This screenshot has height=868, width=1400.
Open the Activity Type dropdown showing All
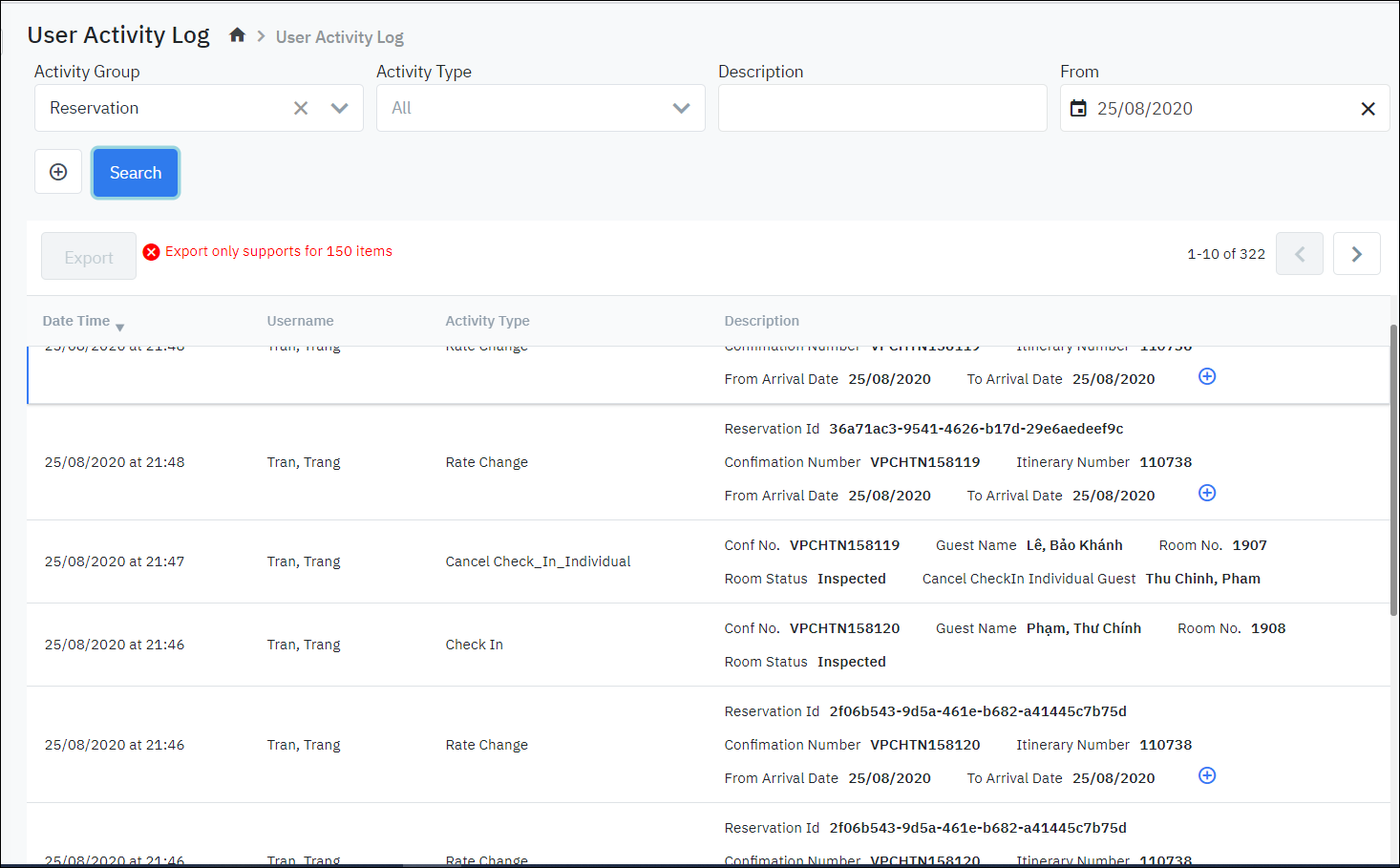tap(680, 108)
